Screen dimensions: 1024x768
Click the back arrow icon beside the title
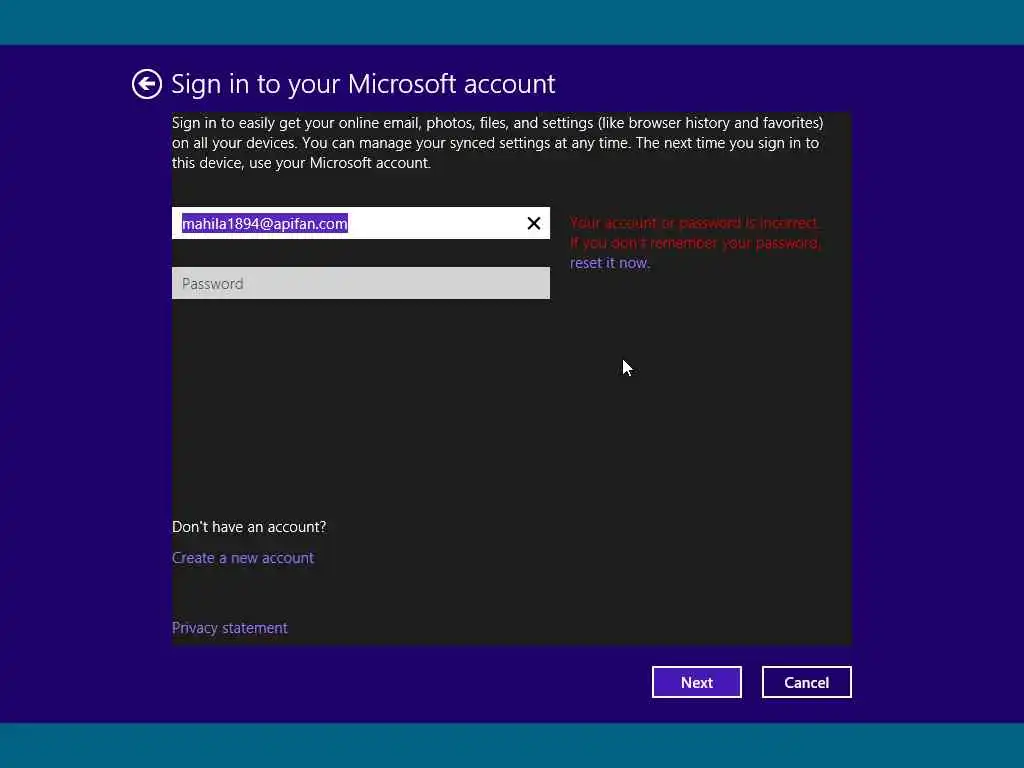(x=146, y=84)
